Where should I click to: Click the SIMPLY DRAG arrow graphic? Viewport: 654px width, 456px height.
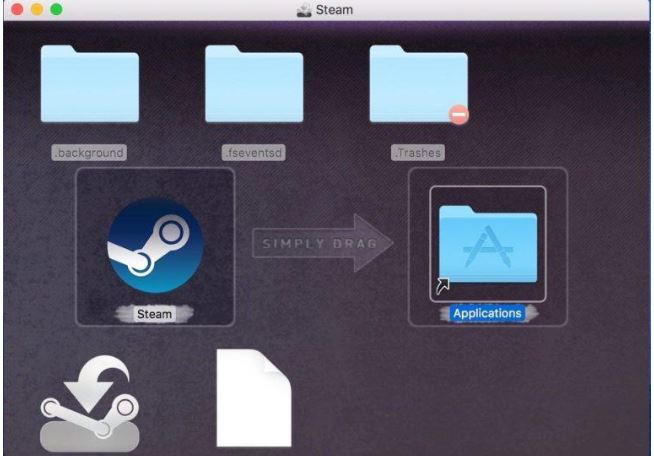point(321,244)
